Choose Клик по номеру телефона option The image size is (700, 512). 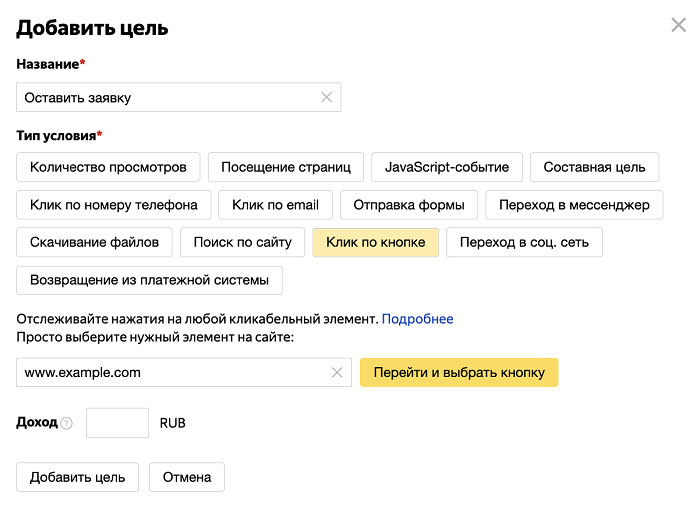point(114,205)
